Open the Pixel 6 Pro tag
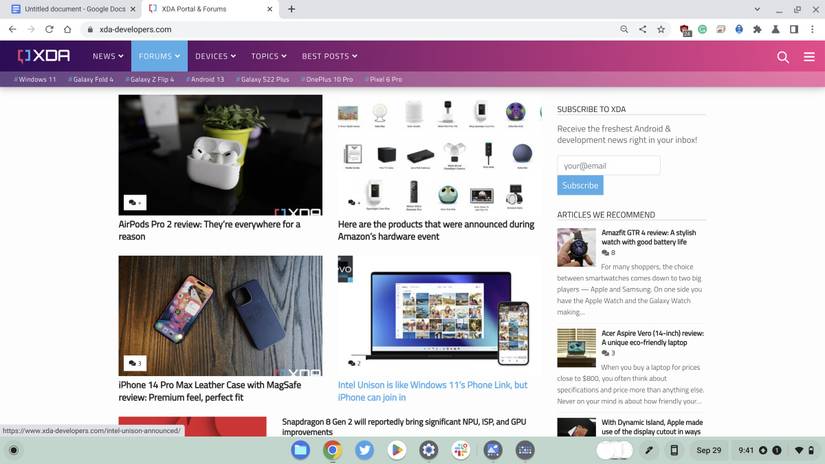This screenshot has width=825, height=464. pyautogui.click(x=383, y=79)
